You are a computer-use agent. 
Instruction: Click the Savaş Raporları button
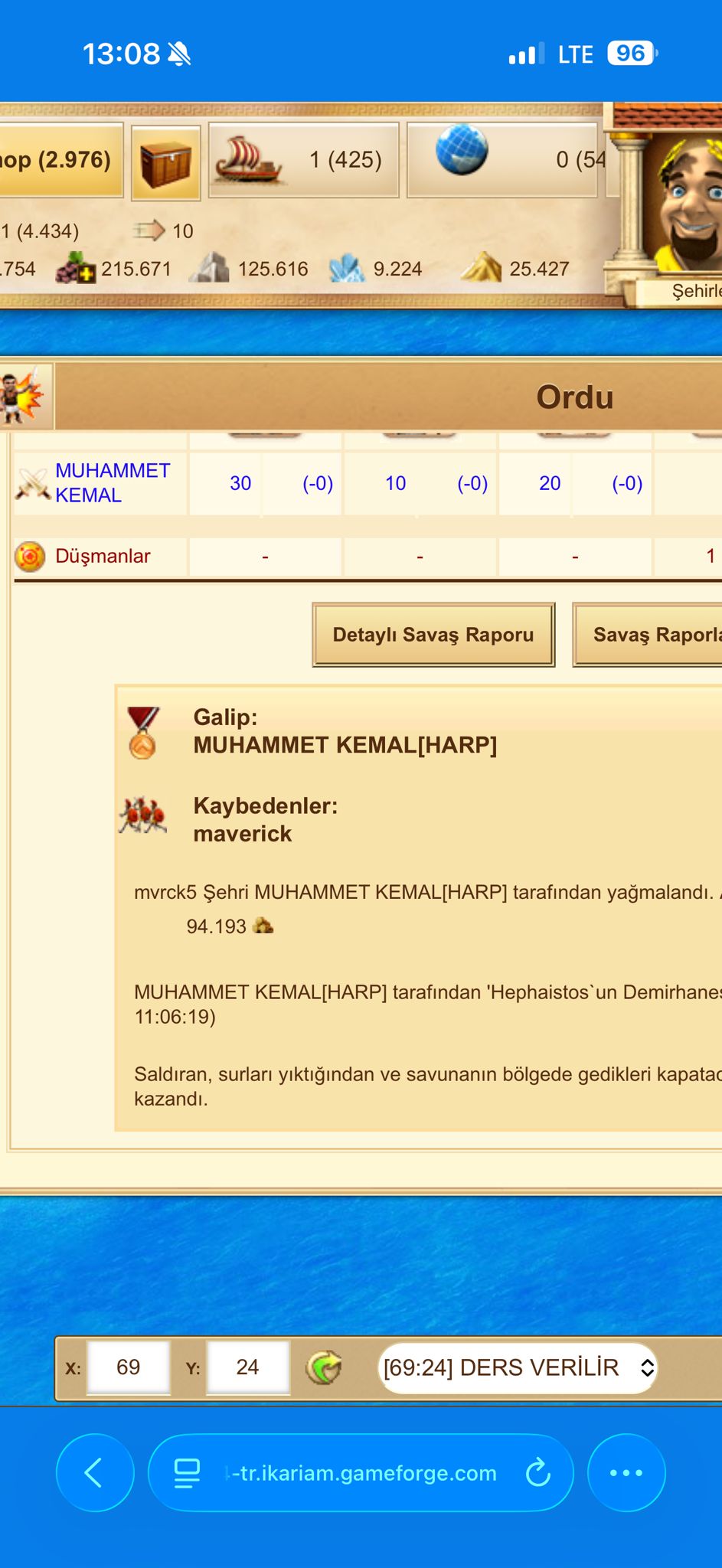click(x=648, y=635)
